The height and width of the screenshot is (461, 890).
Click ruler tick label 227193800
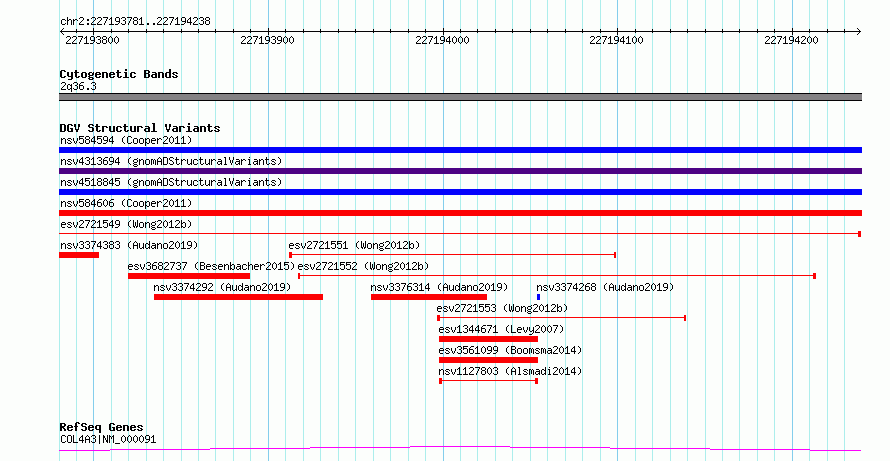[x=93, y=40]
